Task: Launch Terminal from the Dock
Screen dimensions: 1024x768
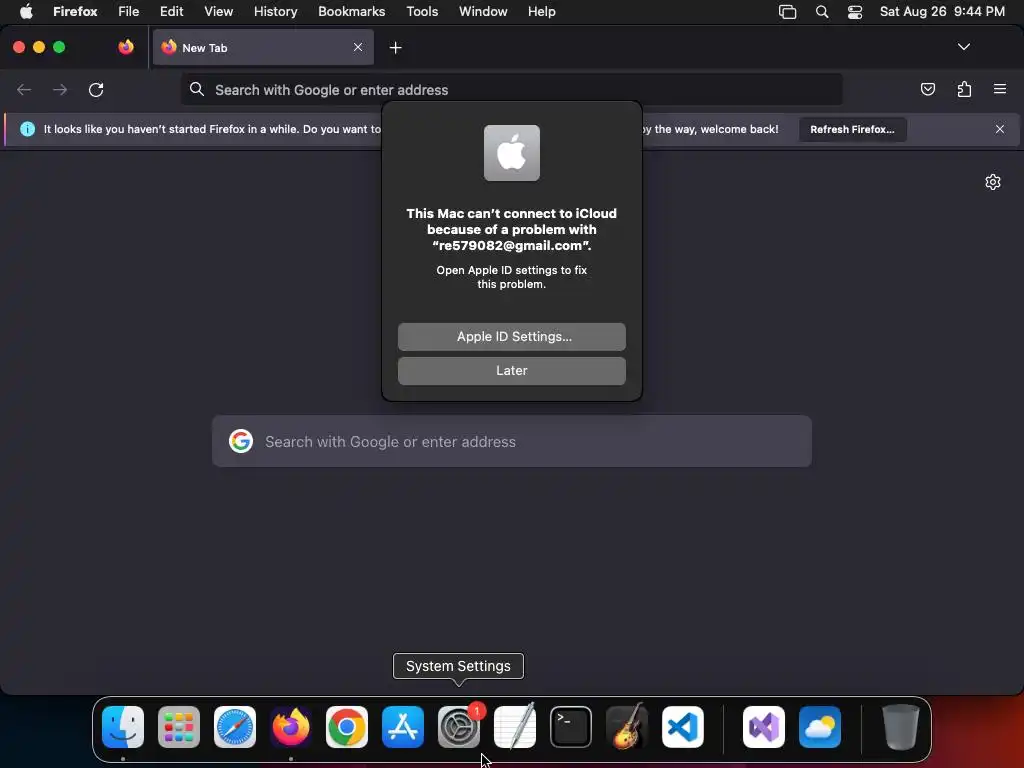Action: (571, 727)
